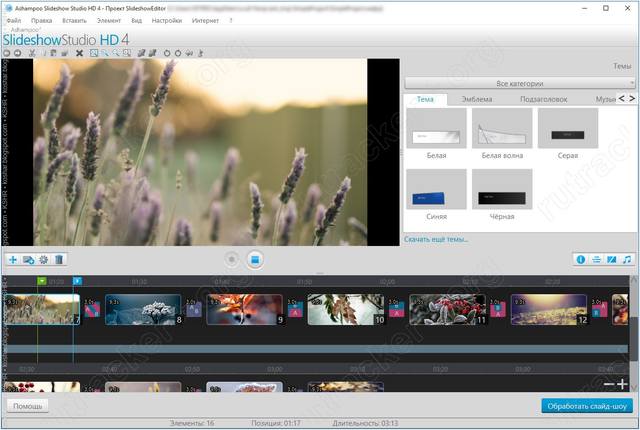Click the Cut scissors icon
Image resolution: width=640 pixels, height=430 pixels.
[x=32, y=53]
